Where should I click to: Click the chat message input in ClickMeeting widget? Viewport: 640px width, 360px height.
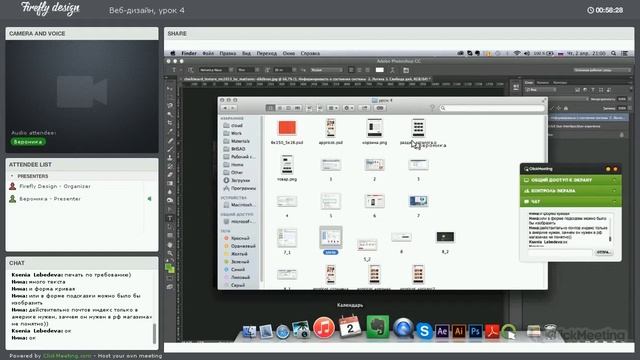pyautogui.click(x=560, y=252)
